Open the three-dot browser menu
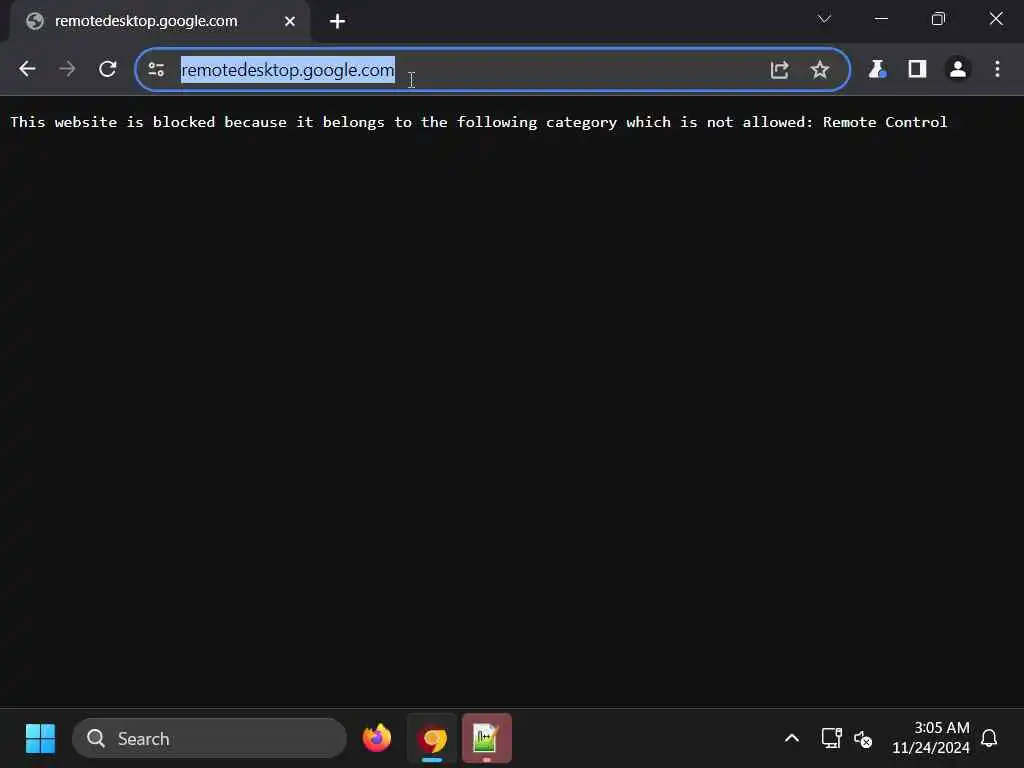Screen dimensions: 1024x768 (x=997, y=69)
